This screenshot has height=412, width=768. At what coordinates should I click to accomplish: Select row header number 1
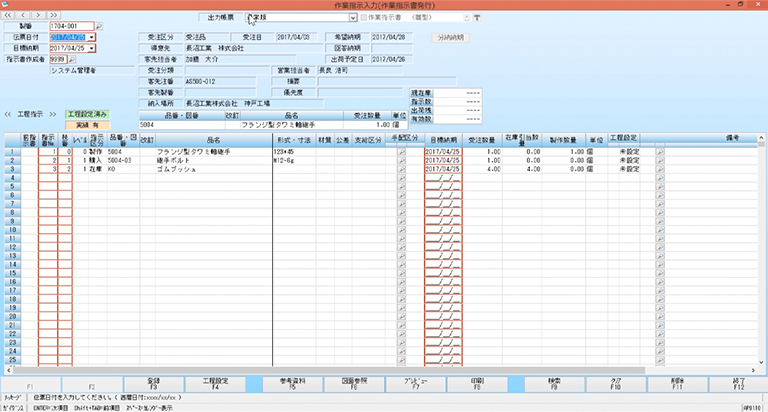[x=12, y=152]
